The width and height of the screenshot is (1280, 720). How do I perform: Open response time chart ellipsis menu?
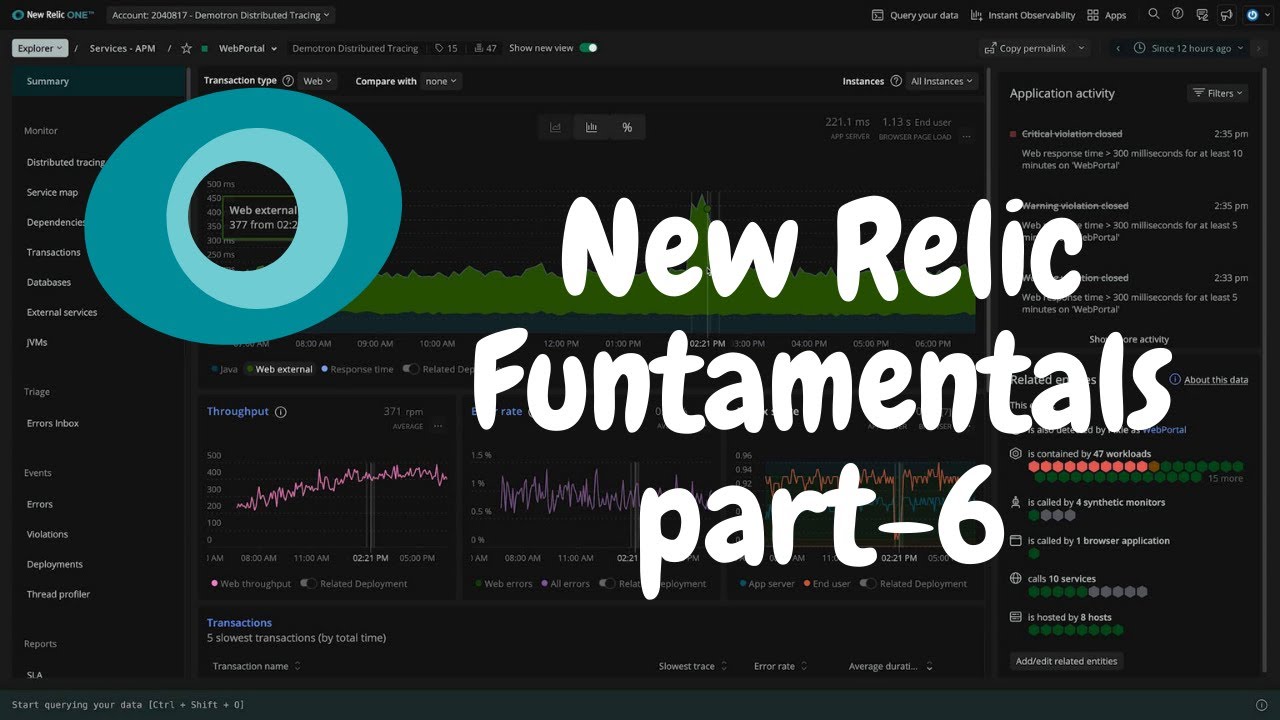point(966,136)
